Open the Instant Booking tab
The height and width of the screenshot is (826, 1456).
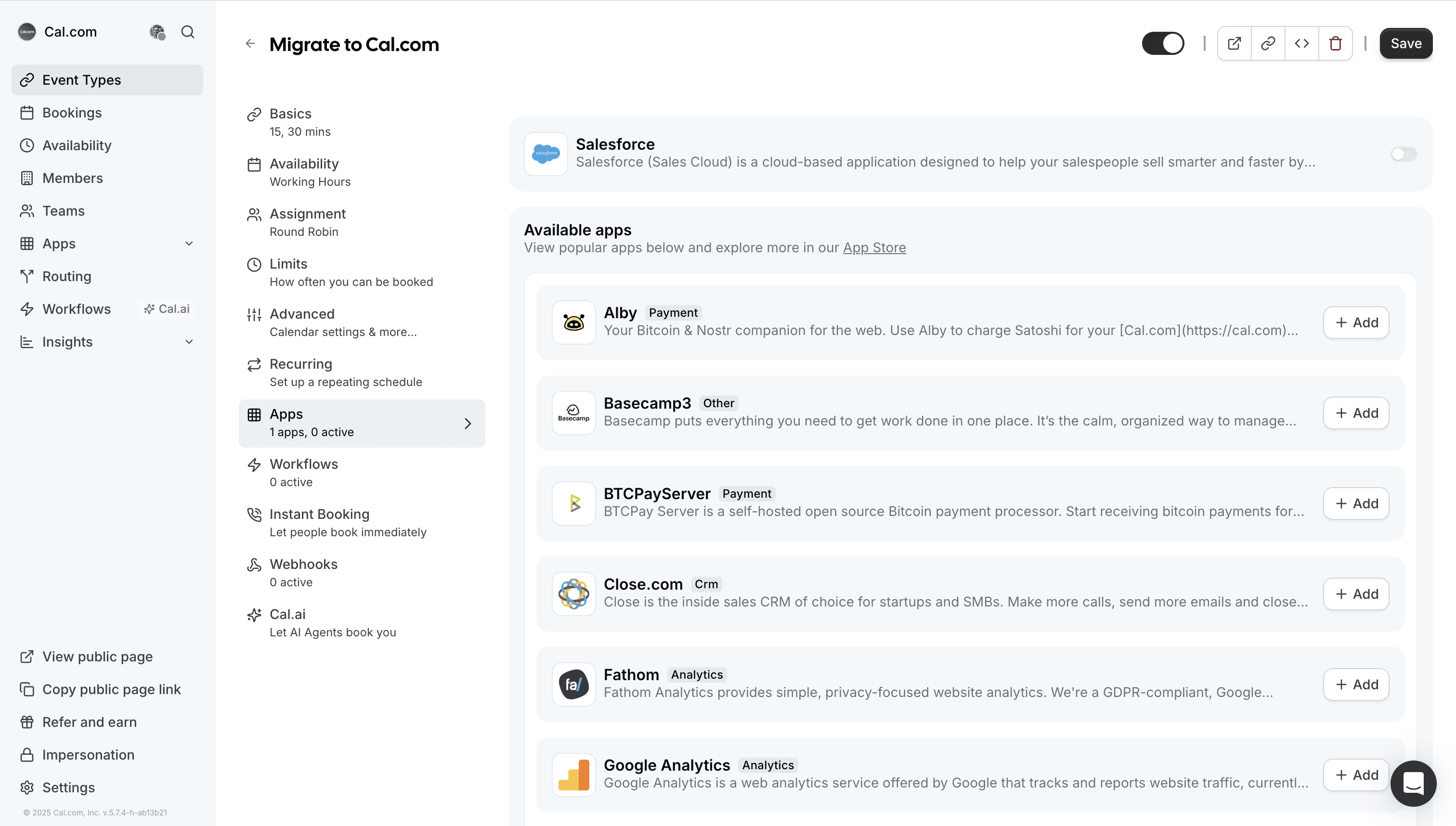point(362,523)
